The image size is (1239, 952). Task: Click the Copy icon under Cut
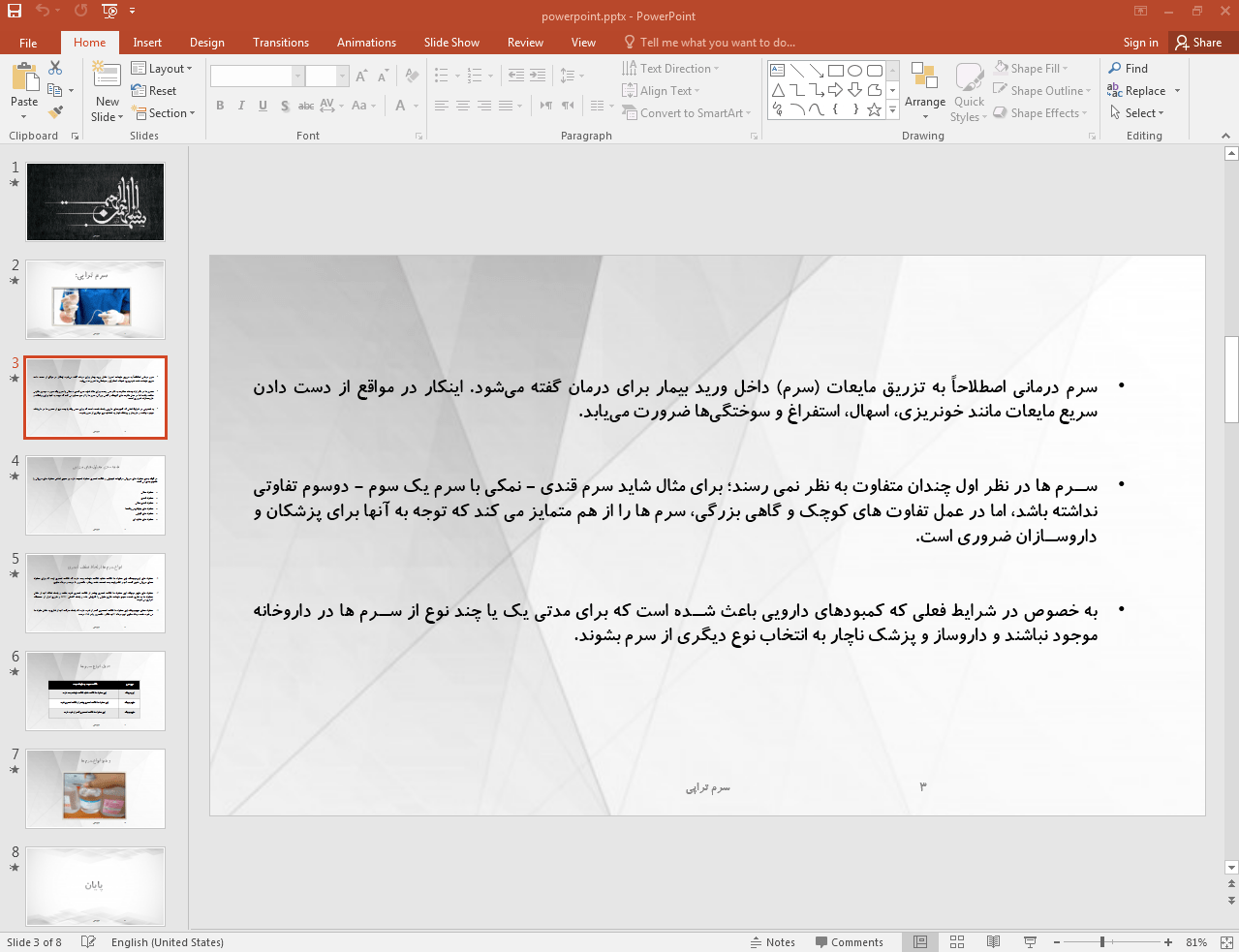click(x=55, y=90)
